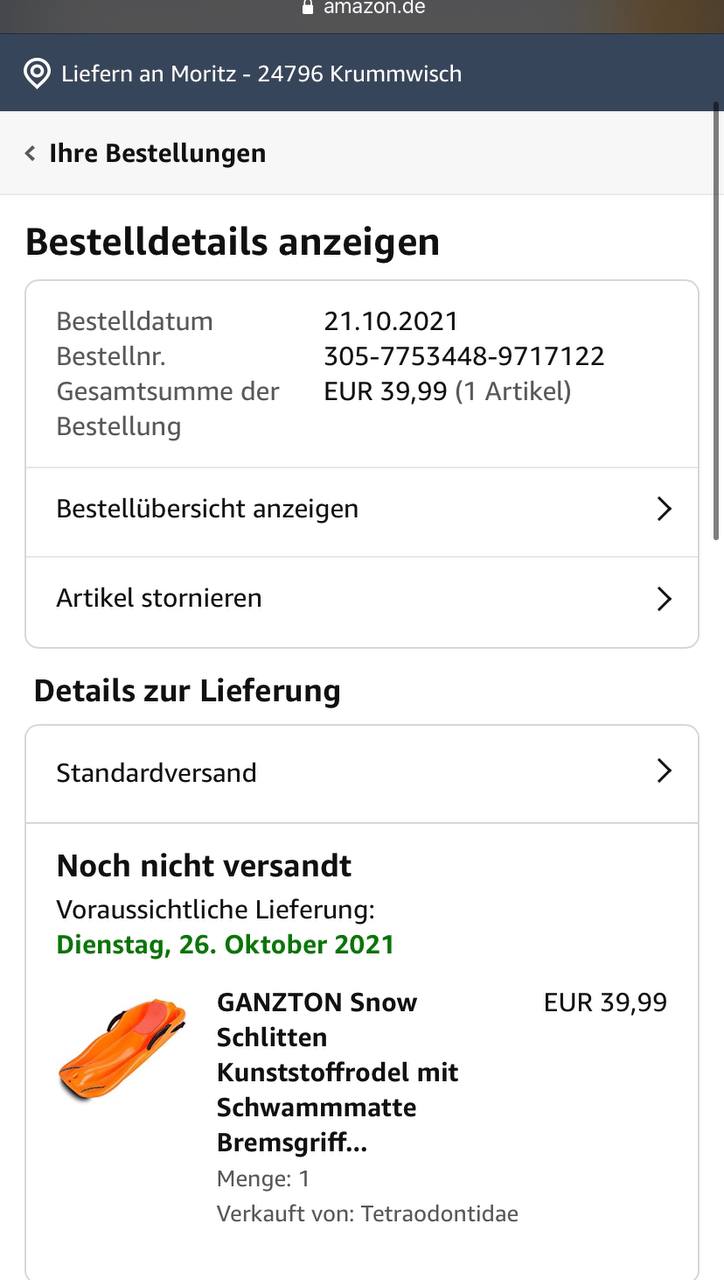This screenshot has width=724, height=1280.
Task: Open the GANZTON Snow Schlitten product title
Action: [x=338, y=1072]
